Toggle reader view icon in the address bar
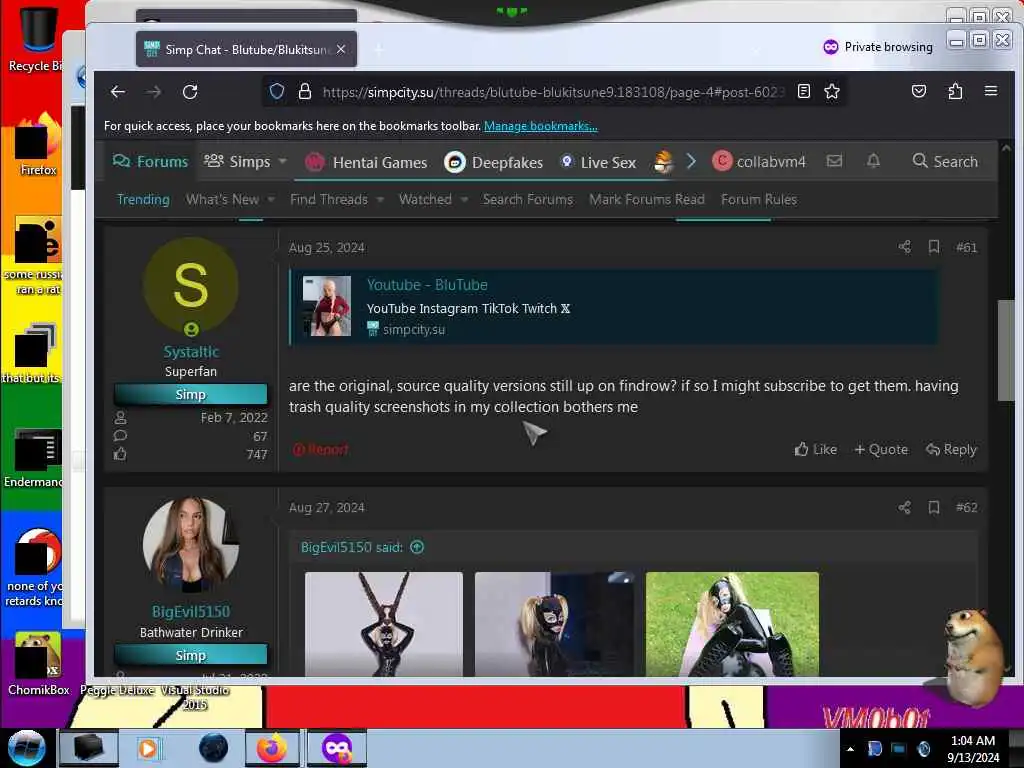 coord(804,91)
